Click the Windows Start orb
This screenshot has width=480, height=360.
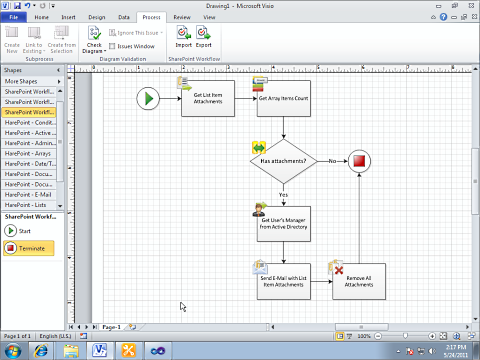[x=13, y=351]
